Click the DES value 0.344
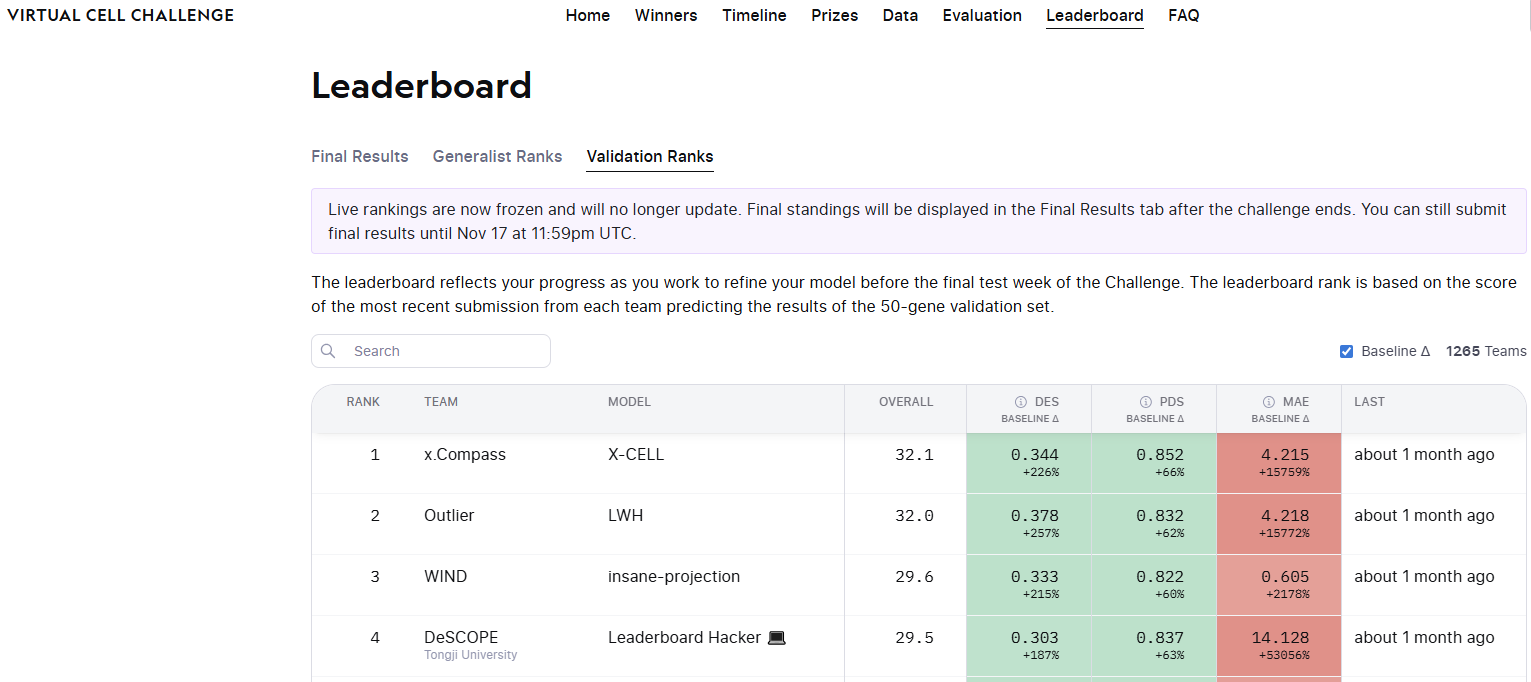The image size is (1531, 682). (1035, 455)
